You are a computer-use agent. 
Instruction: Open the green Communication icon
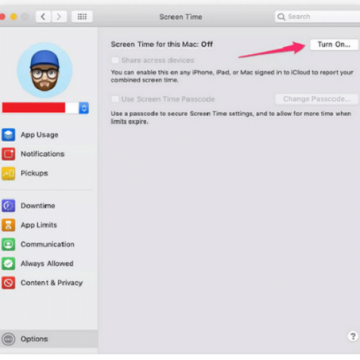(8, 244)
